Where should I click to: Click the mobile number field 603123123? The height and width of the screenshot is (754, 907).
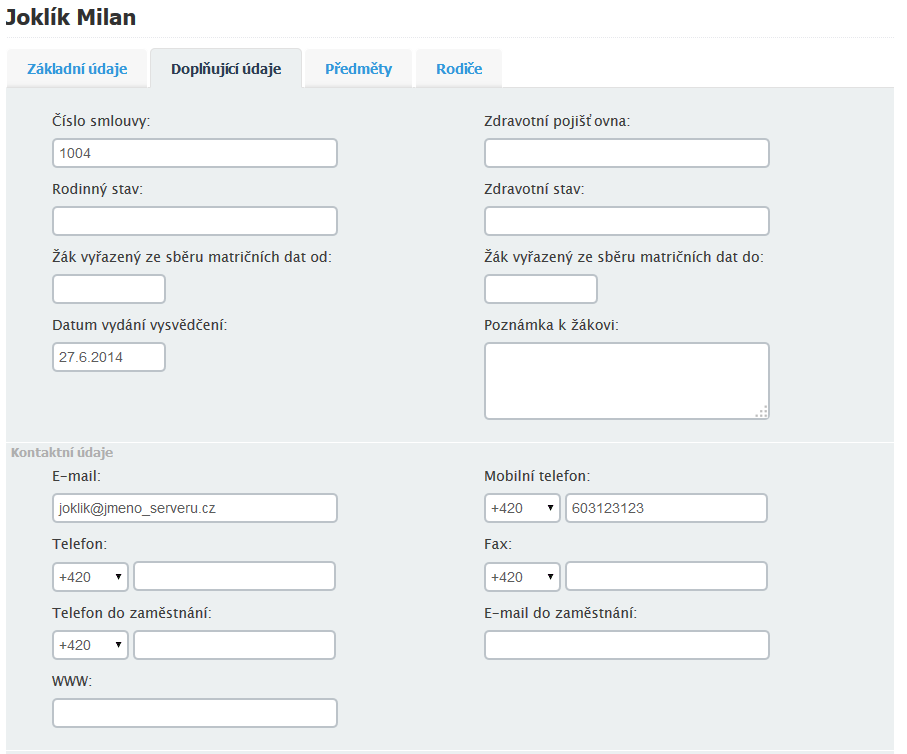[666, 508]
